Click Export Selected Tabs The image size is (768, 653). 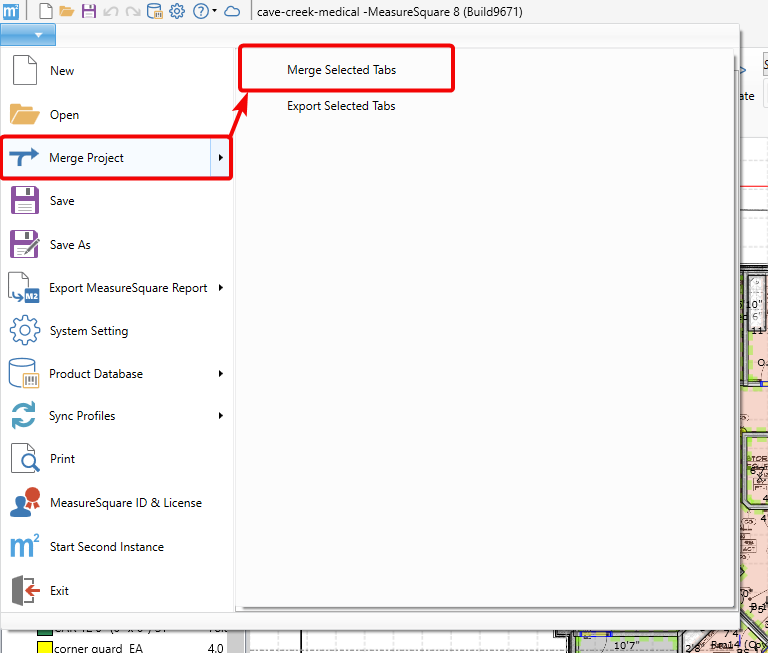(341, 106)
